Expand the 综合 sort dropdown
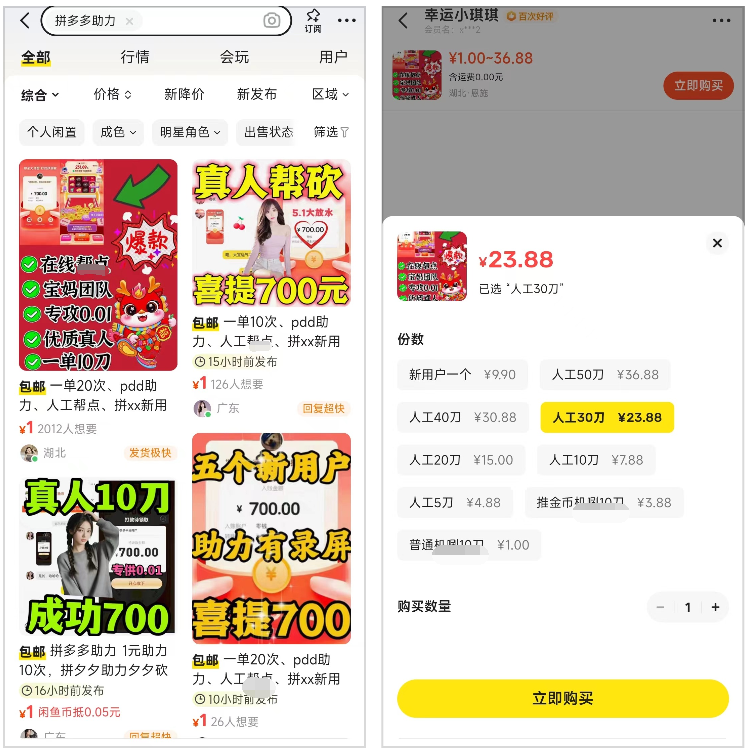The height and width of the screenshot is (751, 750). tap(40, 95)
